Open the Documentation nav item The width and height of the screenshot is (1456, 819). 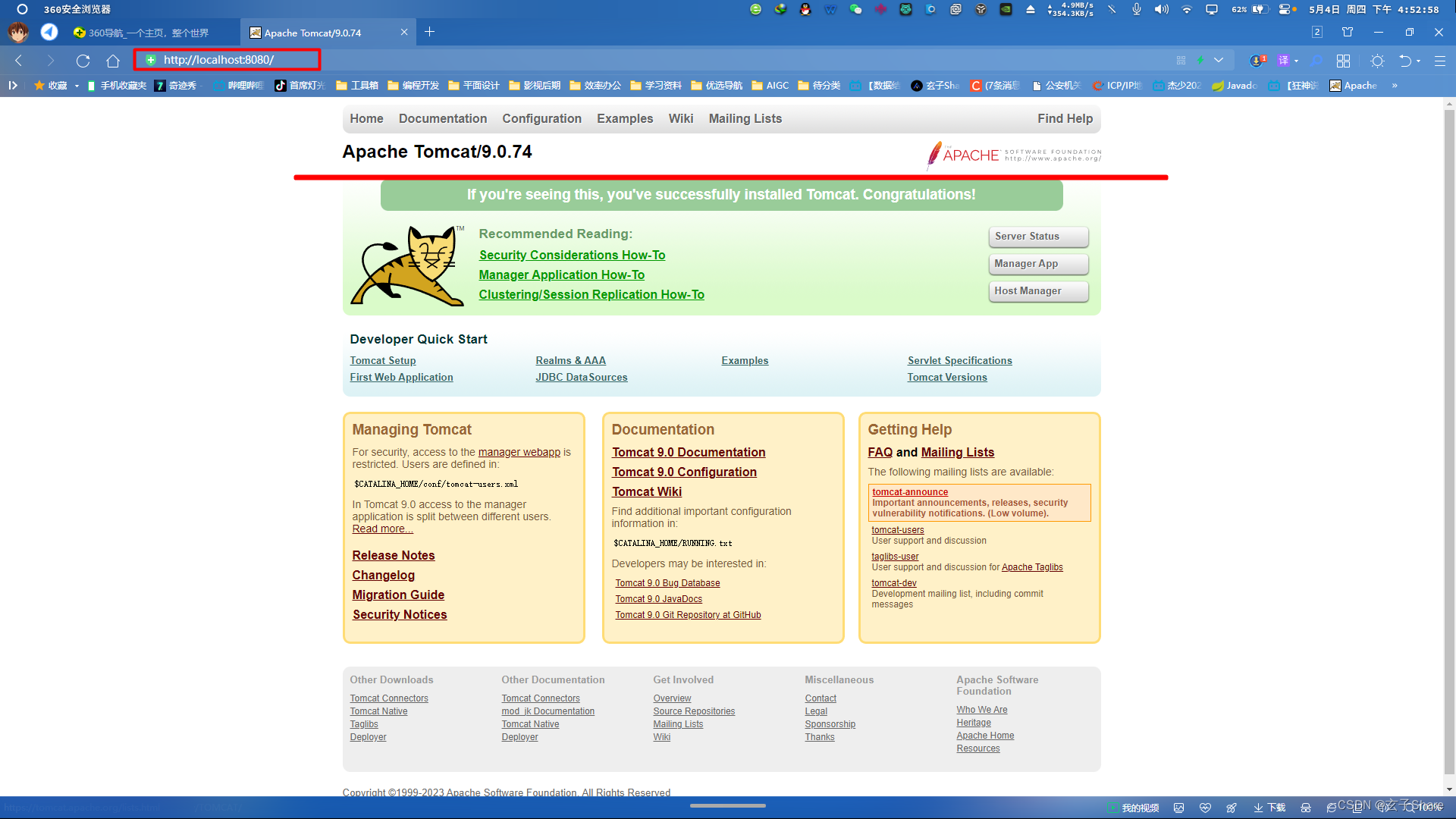pyautogui.click(x=443, y=118)
